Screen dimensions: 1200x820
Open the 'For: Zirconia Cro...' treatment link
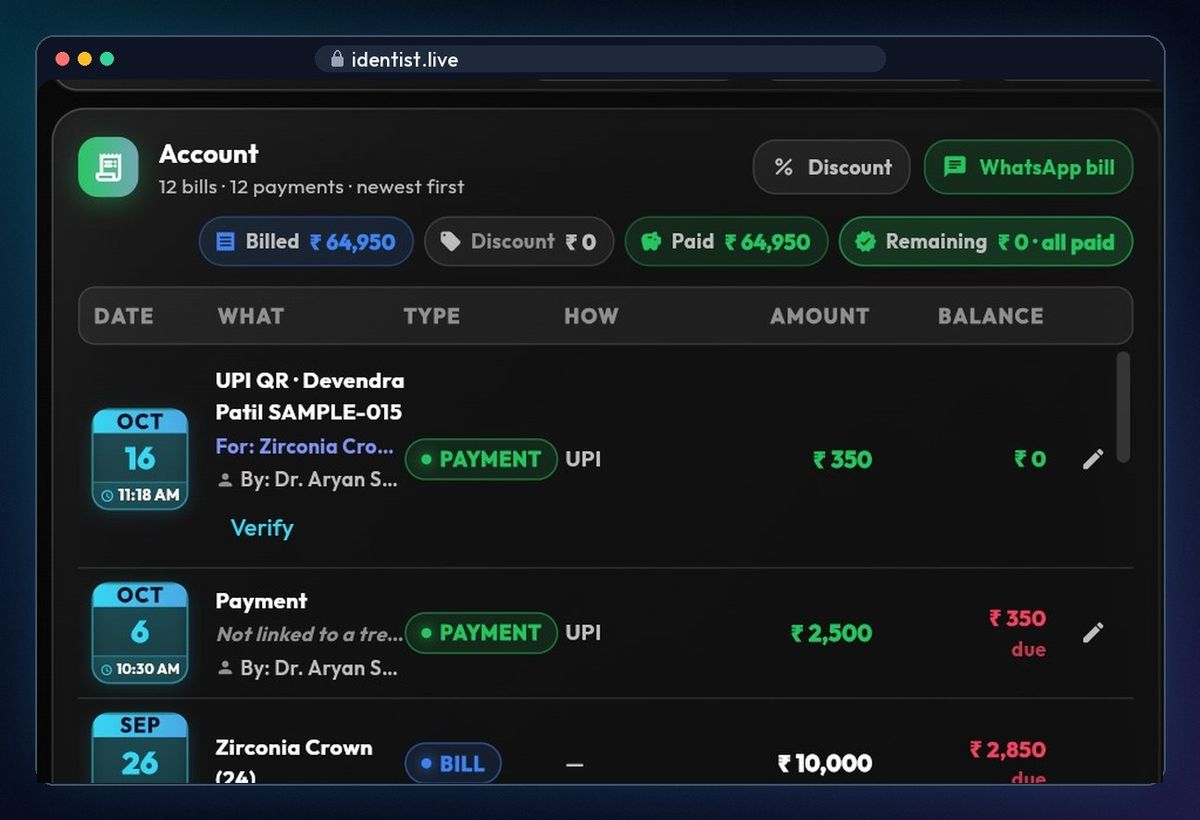click(305, 446)
